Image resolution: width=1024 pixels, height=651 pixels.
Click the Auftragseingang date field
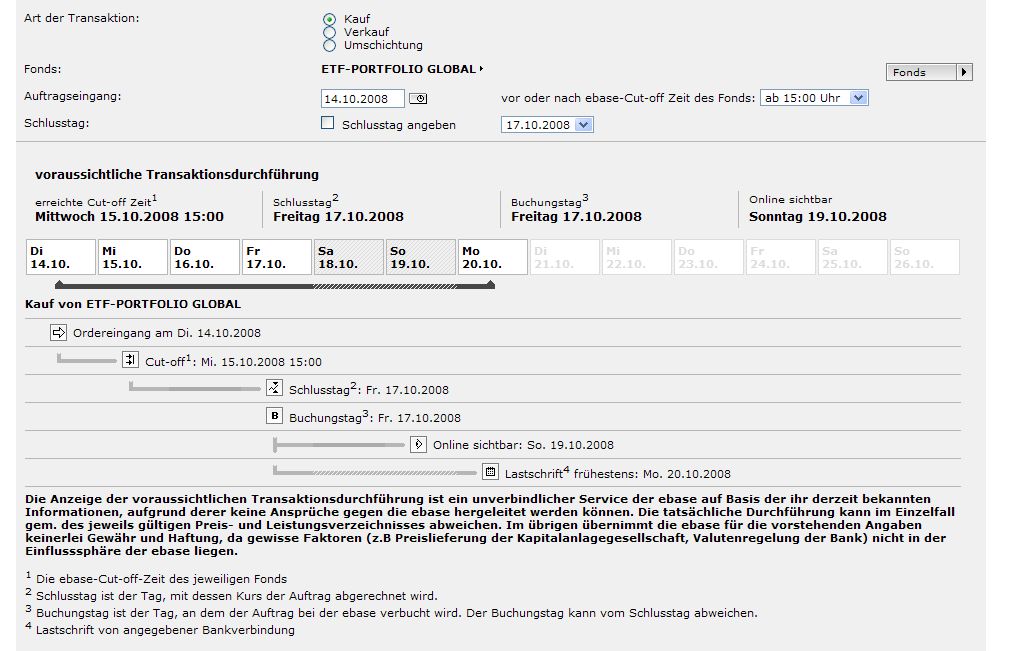tap(362, 99)
